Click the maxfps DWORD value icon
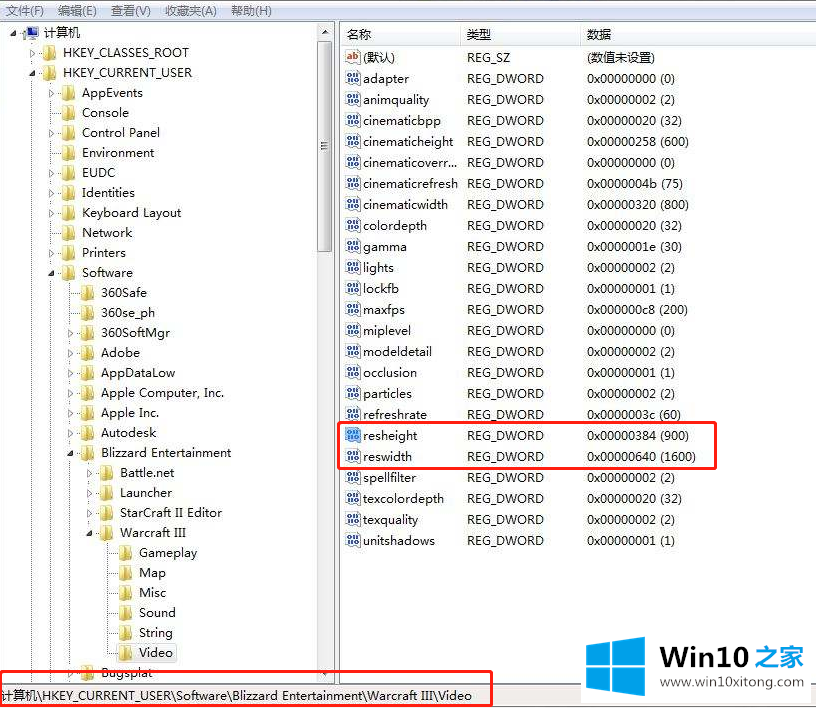Viewport: 816px width, 708px height. [x=353, y=309]
